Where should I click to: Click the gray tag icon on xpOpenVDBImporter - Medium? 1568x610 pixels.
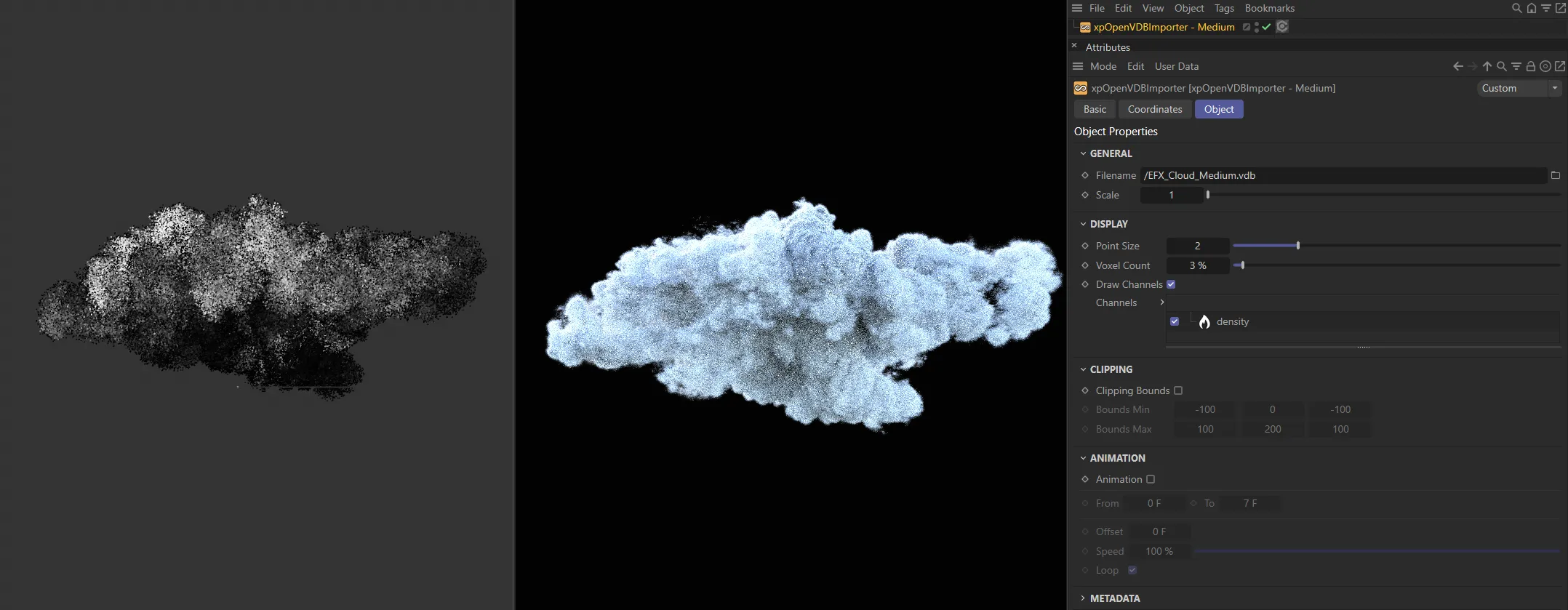coord(1282,27)
